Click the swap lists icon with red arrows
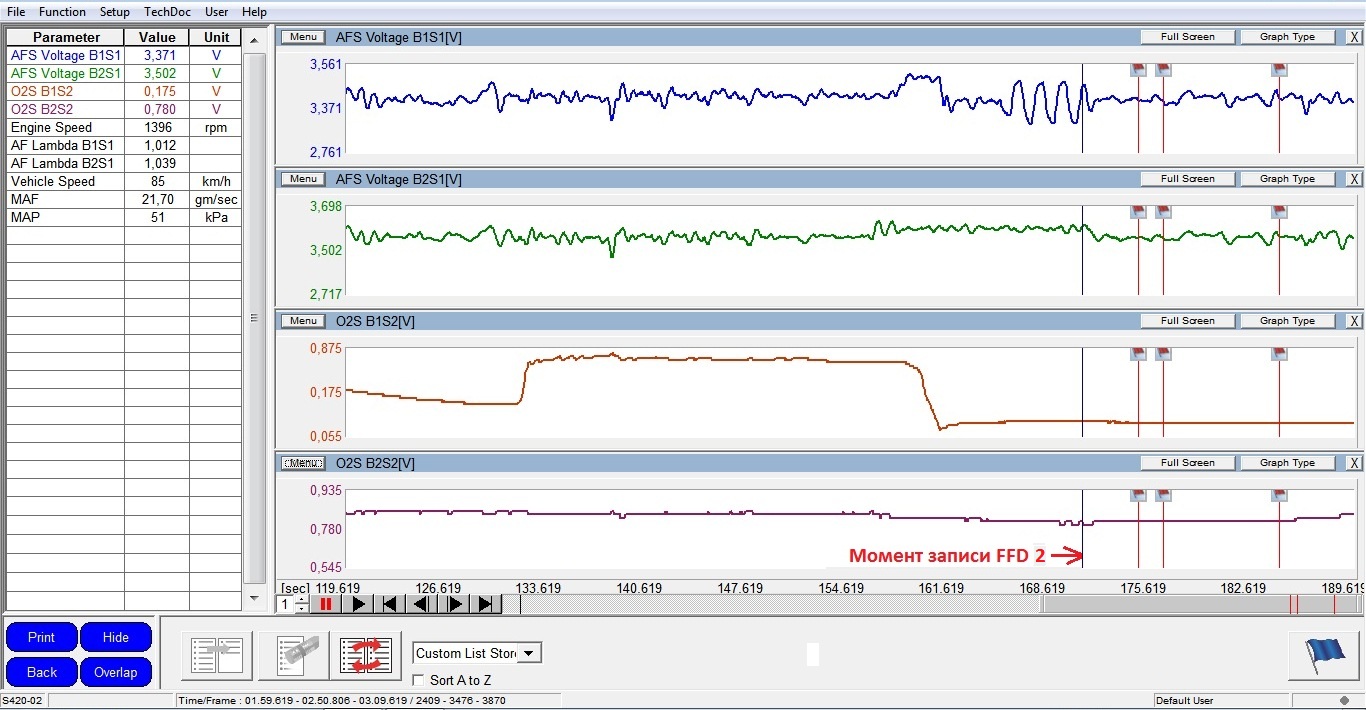 click(365, 655)
